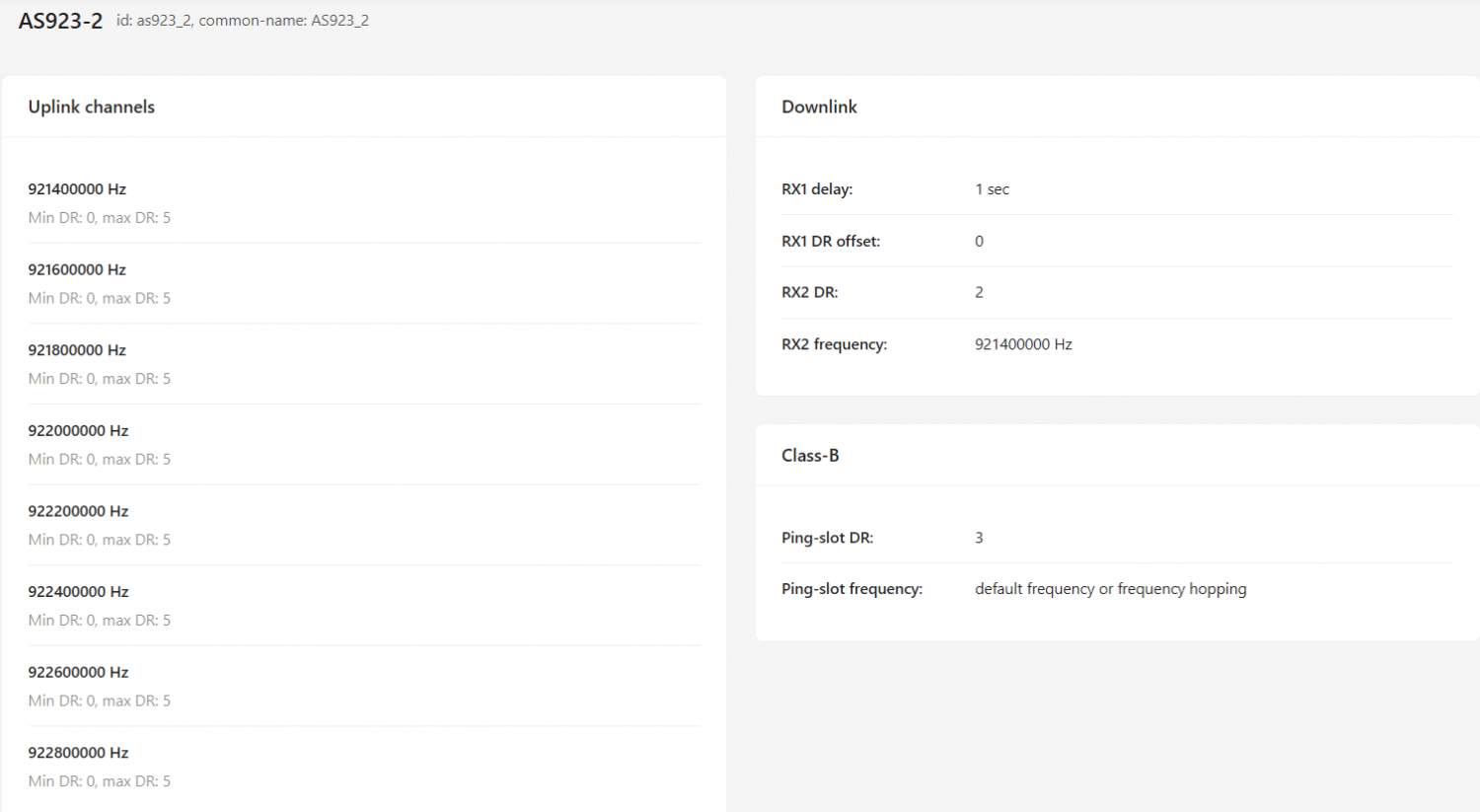The image size is (1480, 812).
Task: Select the RX2 DR value
Action: pos(979,292)
